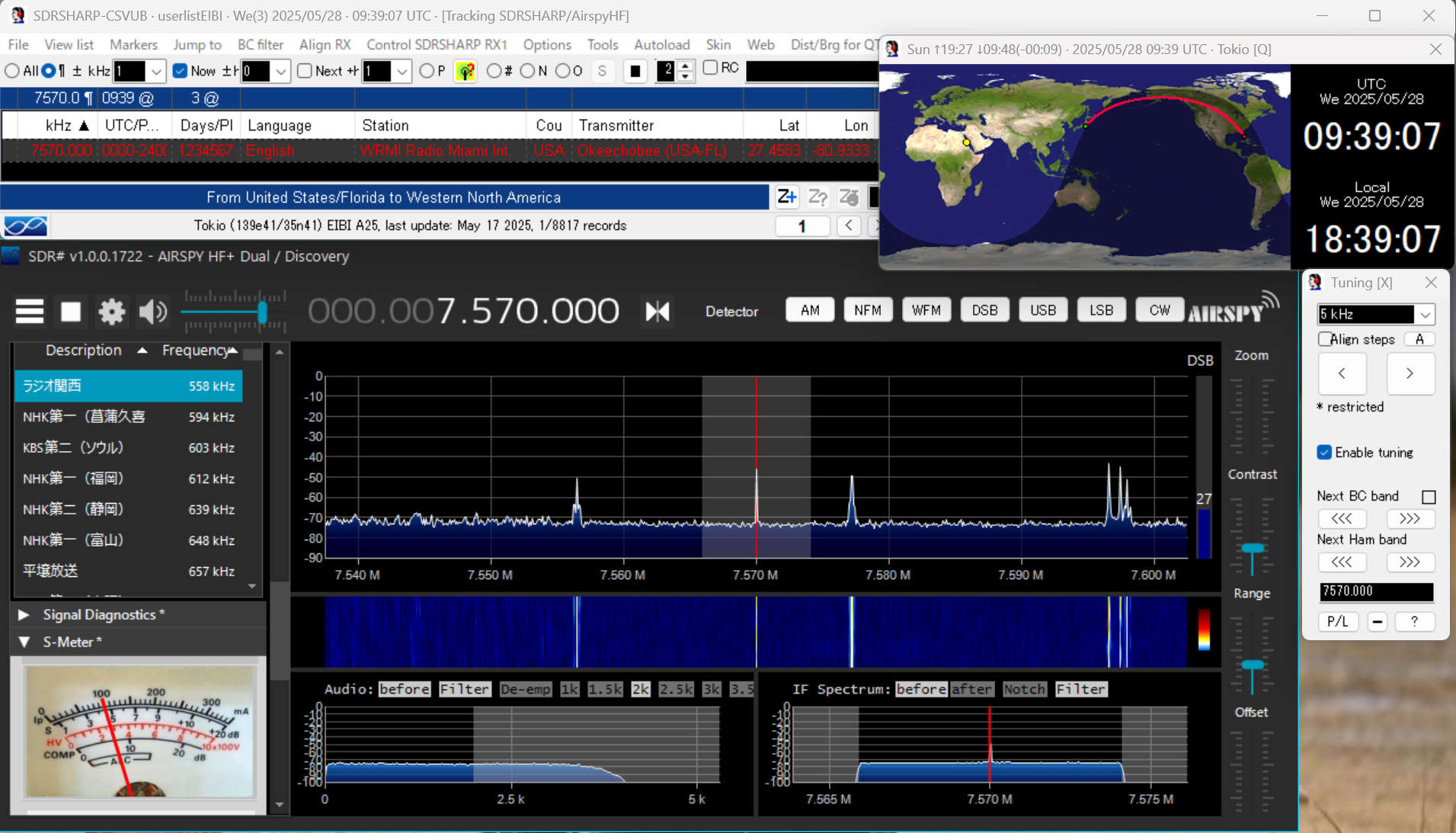This screenshot has width=1456, height=833.
Task: Open the File menu
Action: [18, 45]
